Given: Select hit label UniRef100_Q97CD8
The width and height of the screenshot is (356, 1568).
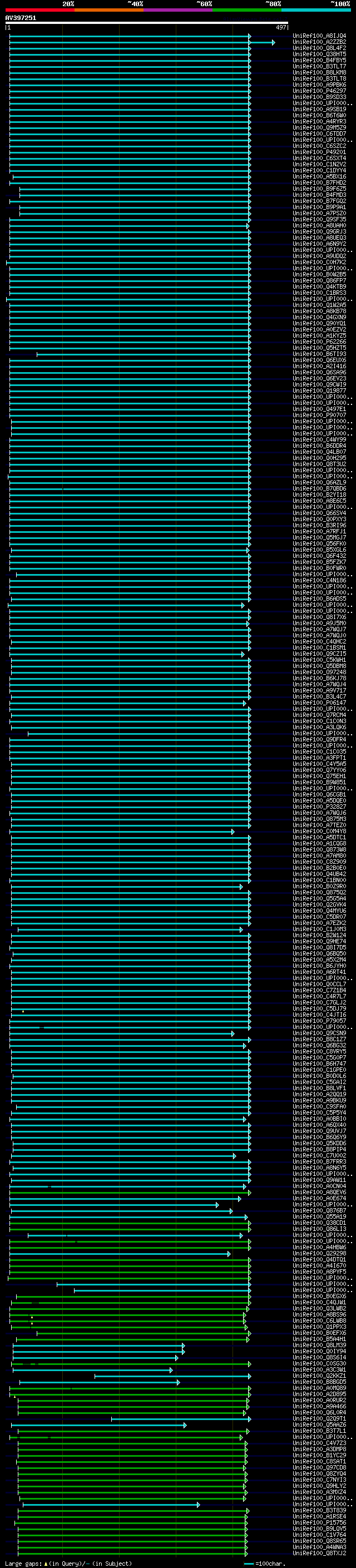Looking at the screenshot, I should pos(319,1467).
